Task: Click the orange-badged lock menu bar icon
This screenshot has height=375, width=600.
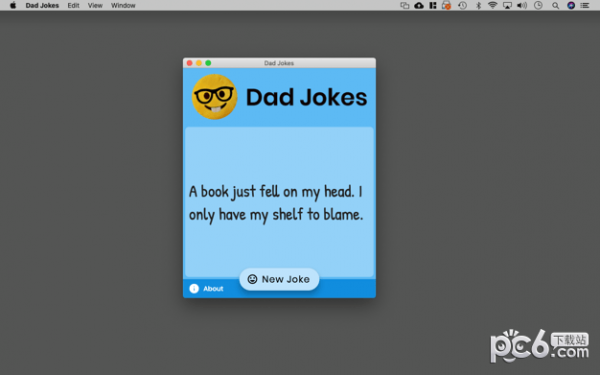Action: tap(447, 5)
